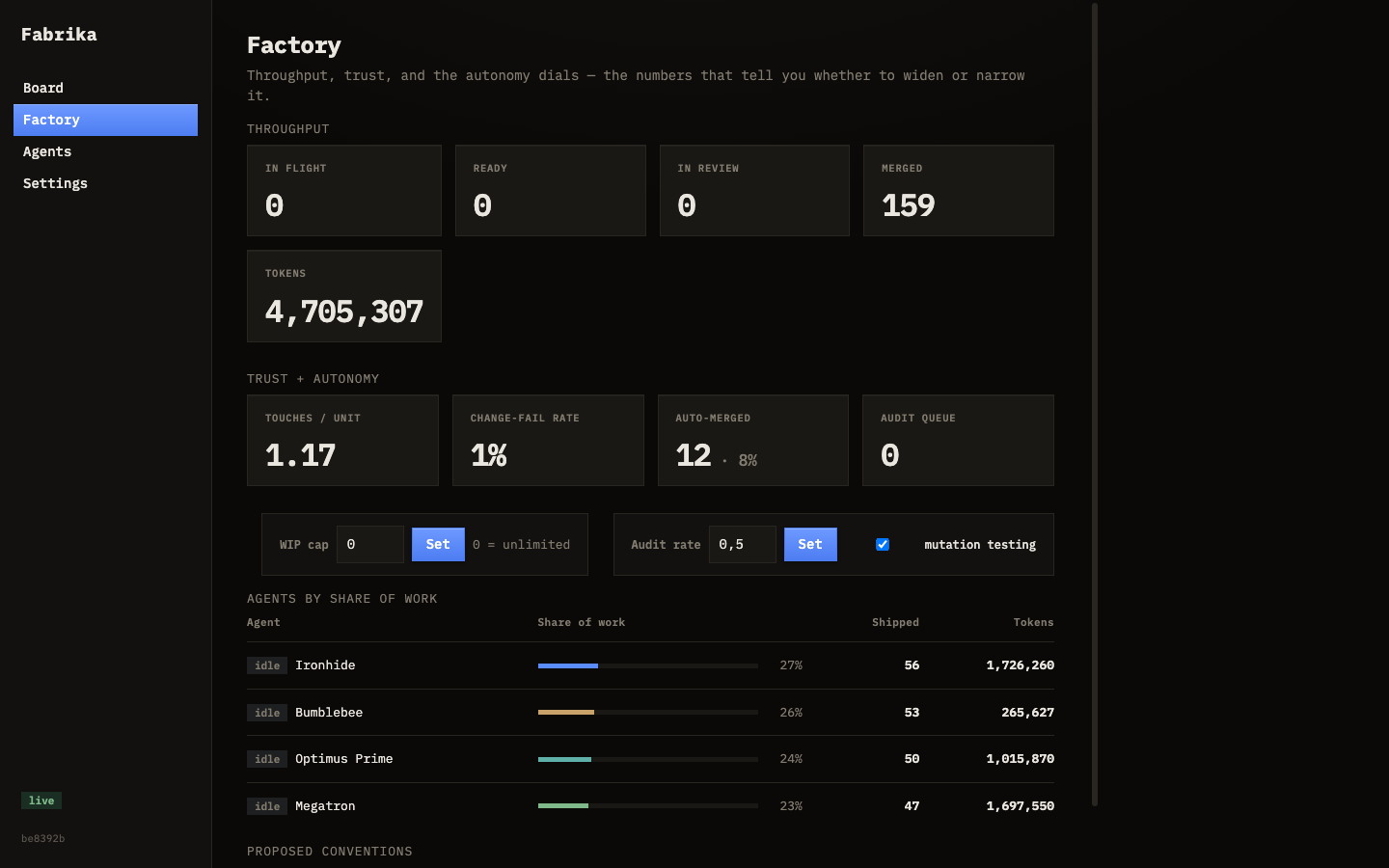This screenshot has width=1389, height=868.
Task: Click the In Flight throughput card
Action: click(x=344, y=191)
